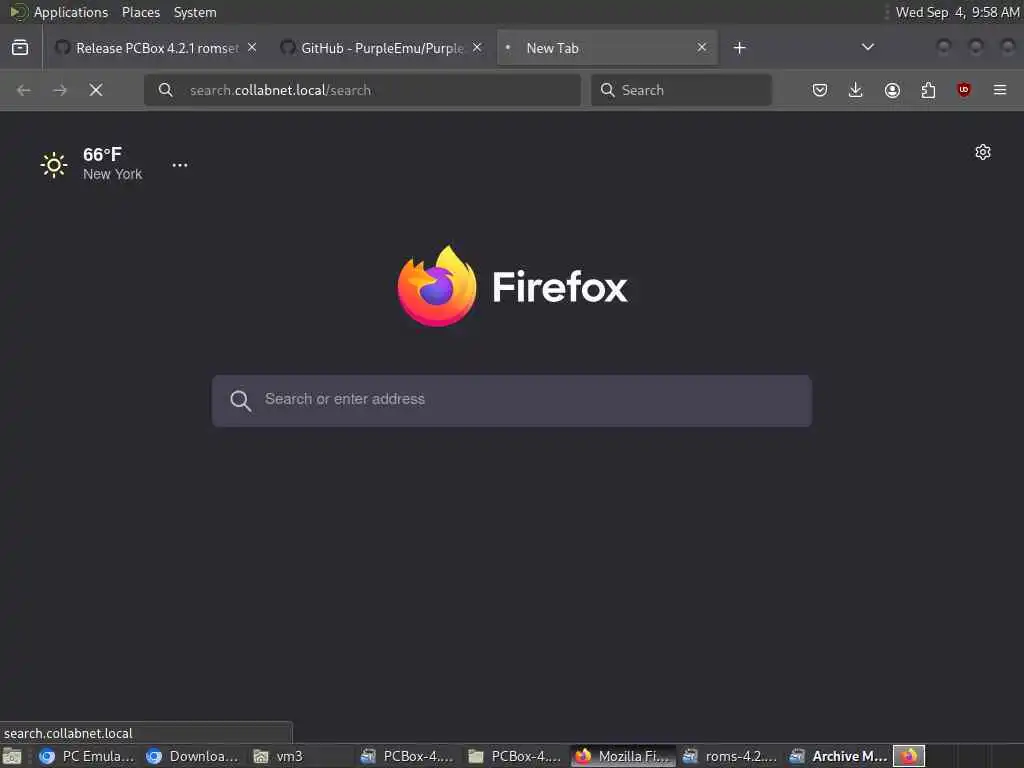The image size is (1024, 768).
Task: Open new tab page settings gear
Action: coord(983,152)
